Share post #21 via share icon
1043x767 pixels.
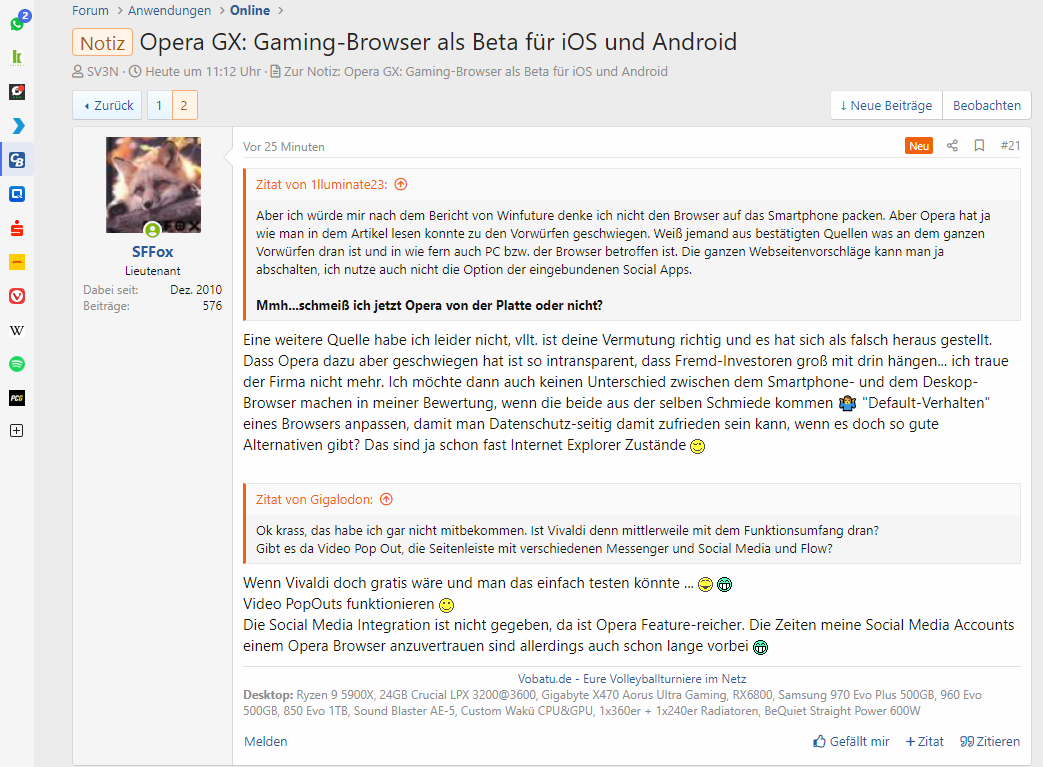point(953,146)
